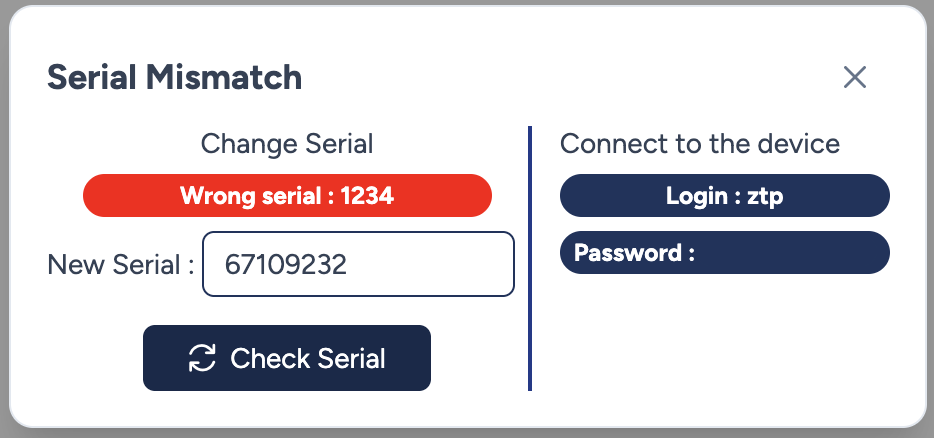Click the New Serial label text
Screen dimensions: 934x438
(120, 265)
